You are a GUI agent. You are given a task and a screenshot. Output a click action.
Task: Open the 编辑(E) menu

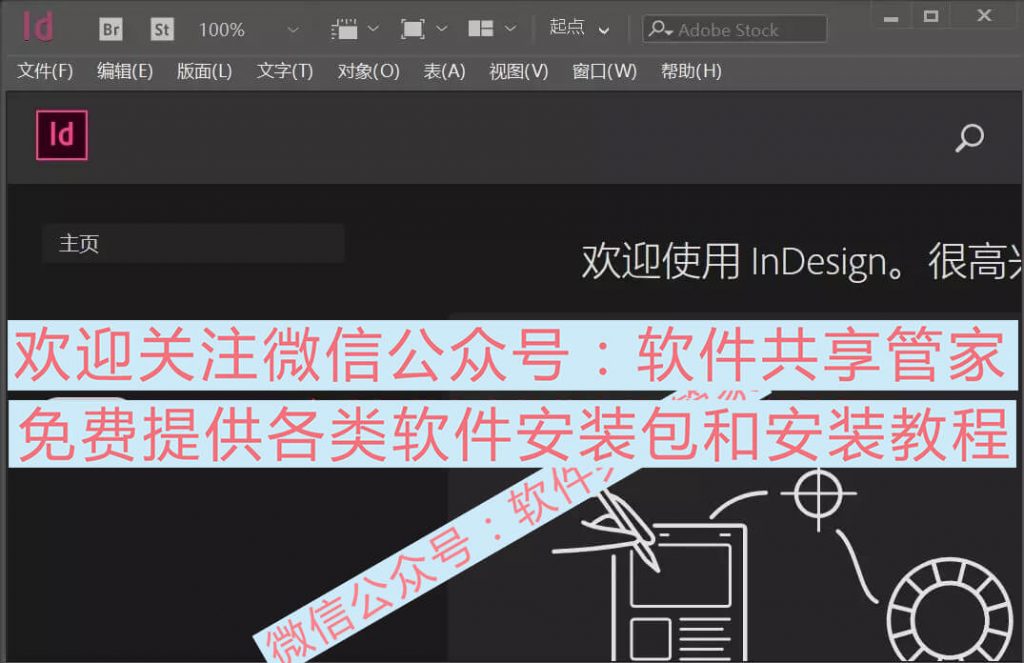pos(125,71)
